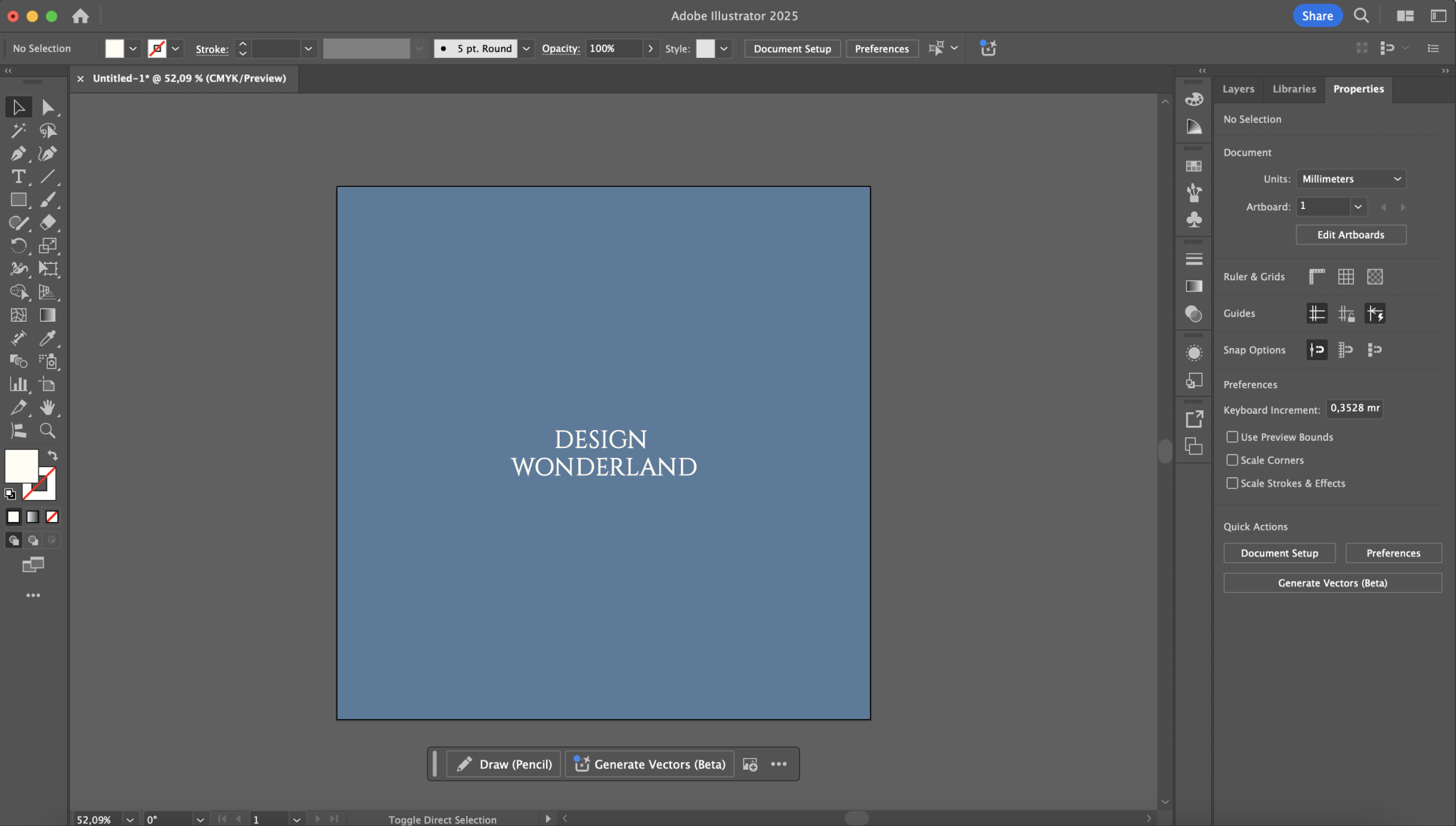Open the zoom level 52,09% dropdown
This screenshot has width=1456, height=826.
tap(130, 820)
